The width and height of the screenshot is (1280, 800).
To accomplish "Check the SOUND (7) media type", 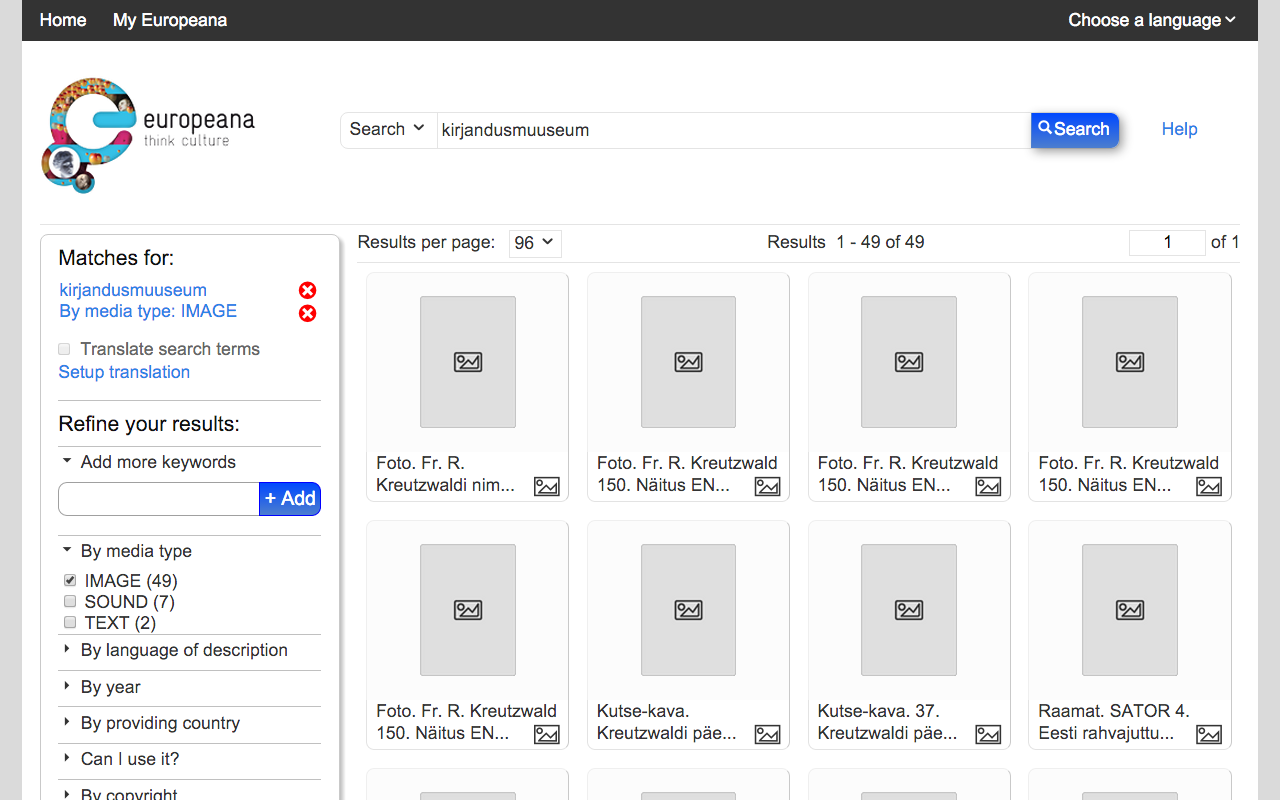I will (x=70, y=601).
